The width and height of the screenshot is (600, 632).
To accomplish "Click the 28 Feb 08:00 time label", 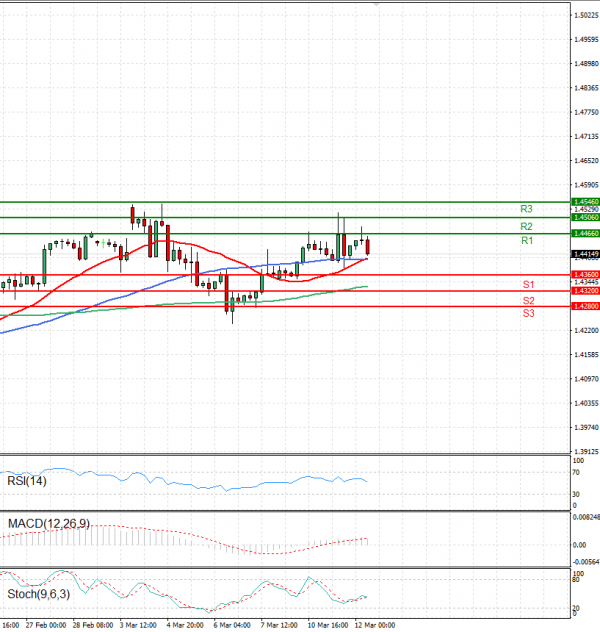I will point(93,625).
